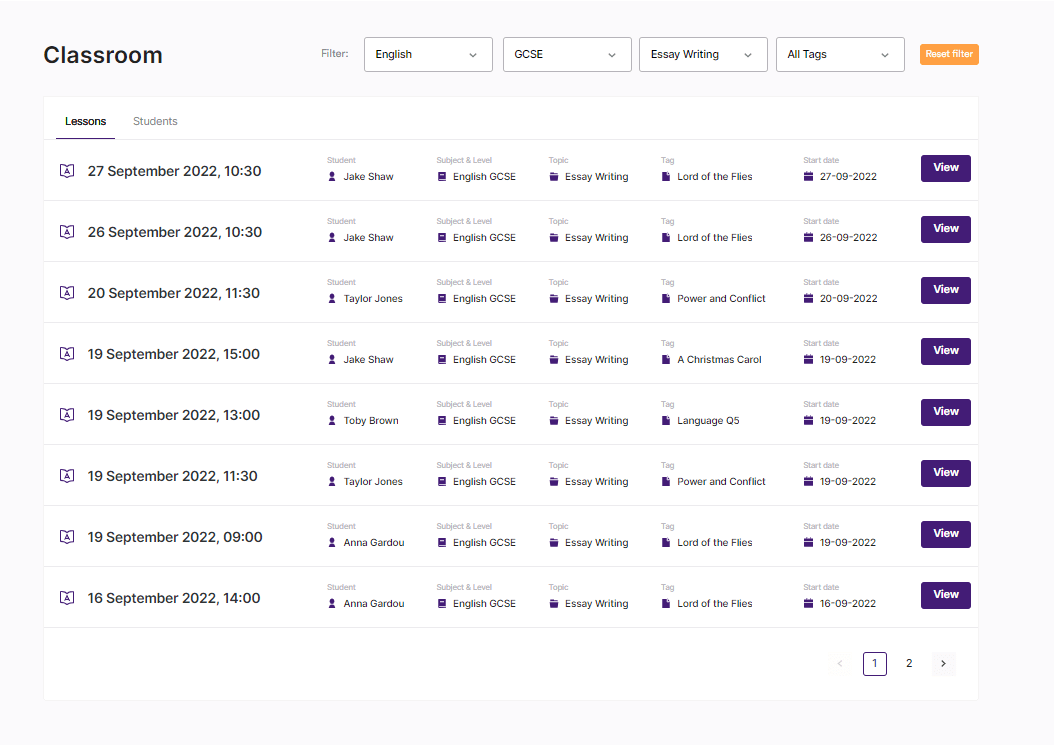Expand the All Tags filter dropdown
This screenshot has height=745, width=1054.
point(840,55)
